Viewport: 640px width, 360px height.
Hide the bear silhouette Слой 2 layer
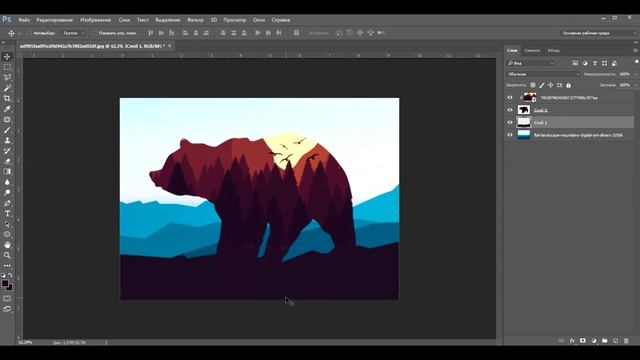510,110
